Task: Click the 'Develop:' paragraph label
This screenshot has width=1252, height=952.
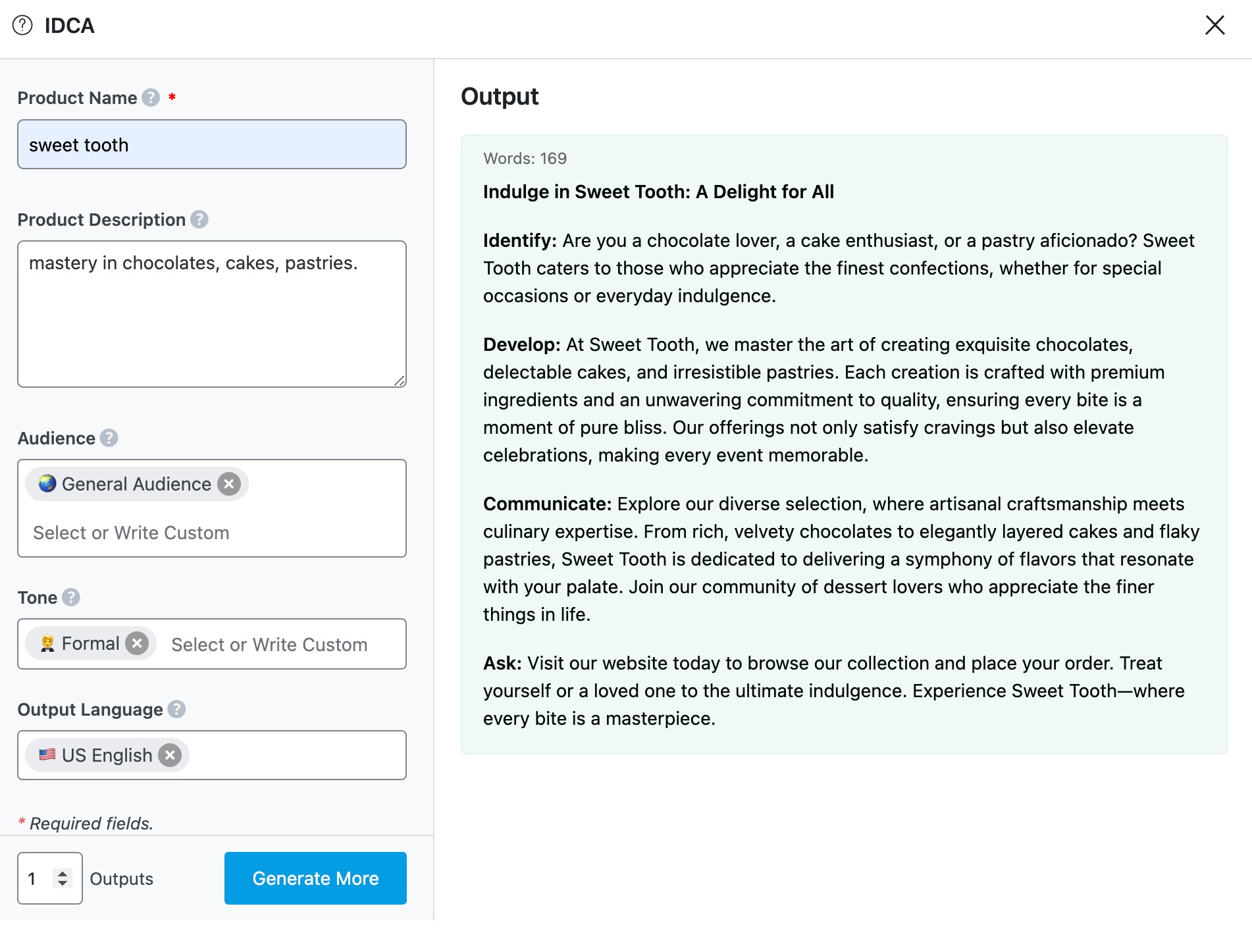Action: pos(522,344)
